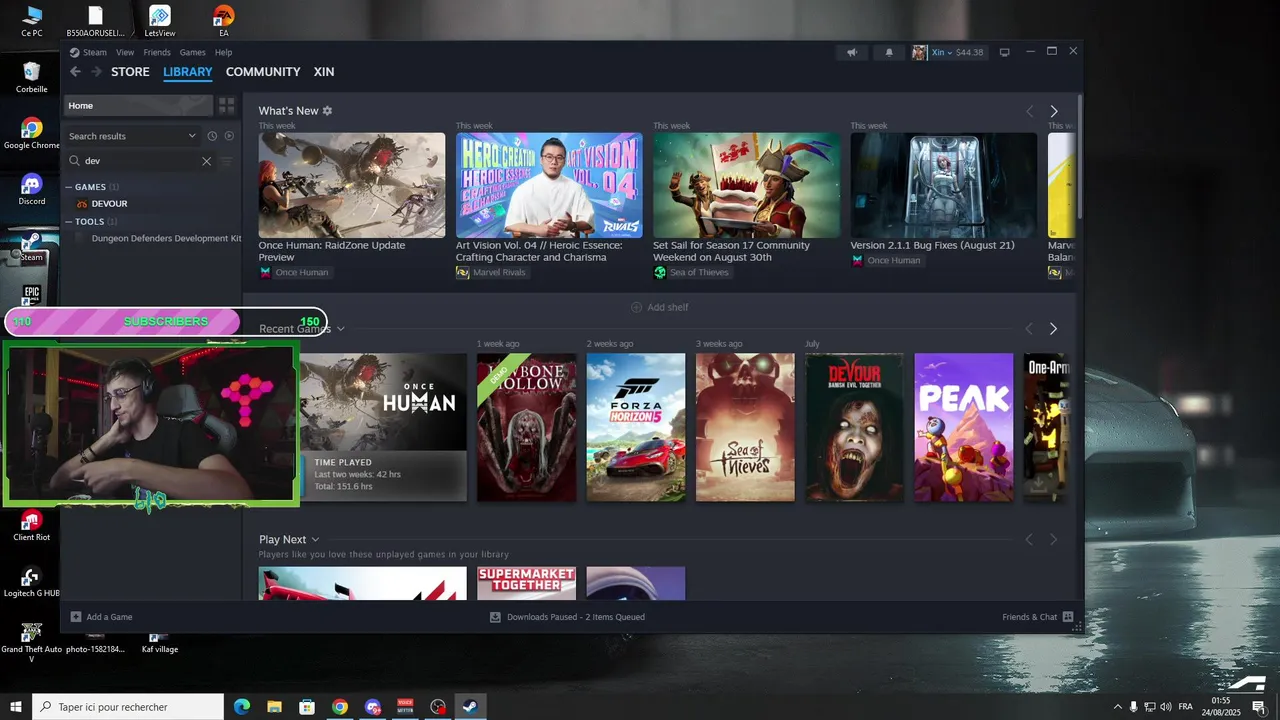1280x720 pixels.
Task: Open Logitech G HUB desktop shortcut
Action: [32, 582]
